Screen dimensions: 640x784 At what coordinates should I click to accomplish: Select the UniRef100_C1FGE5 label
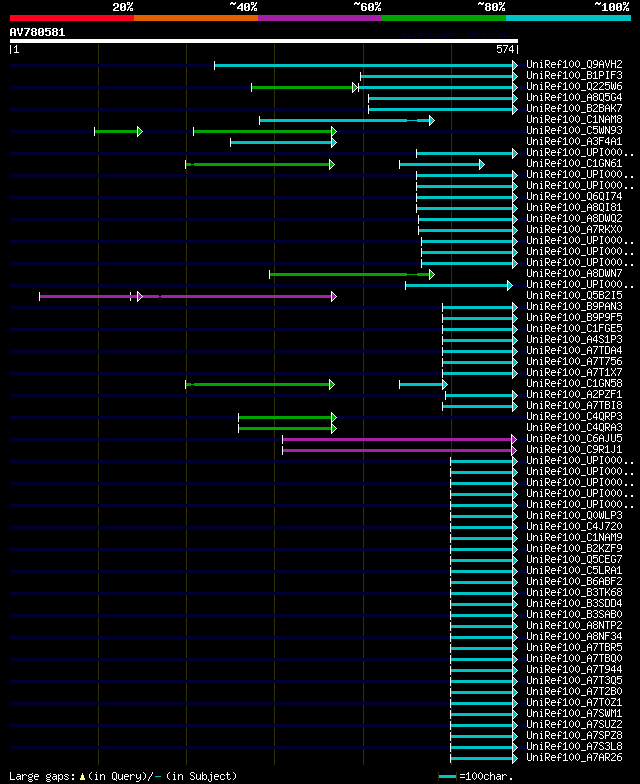pyautogui.click(x=574, y=328)
